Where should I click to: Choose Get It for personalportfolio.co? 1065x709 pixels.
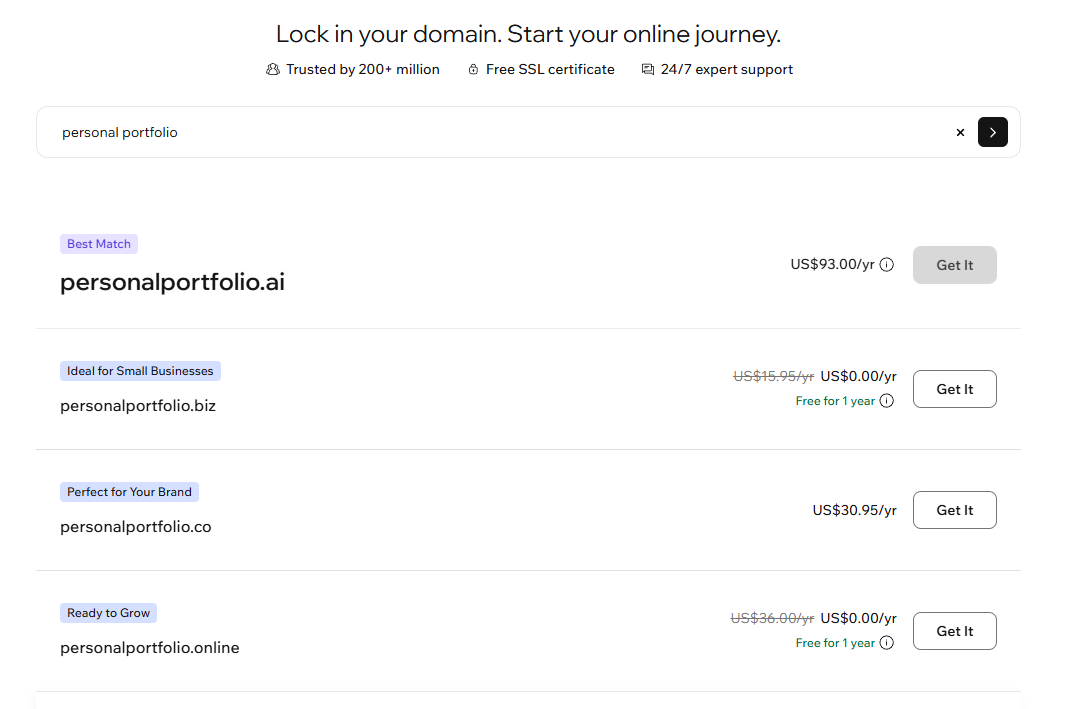point(954,510)
